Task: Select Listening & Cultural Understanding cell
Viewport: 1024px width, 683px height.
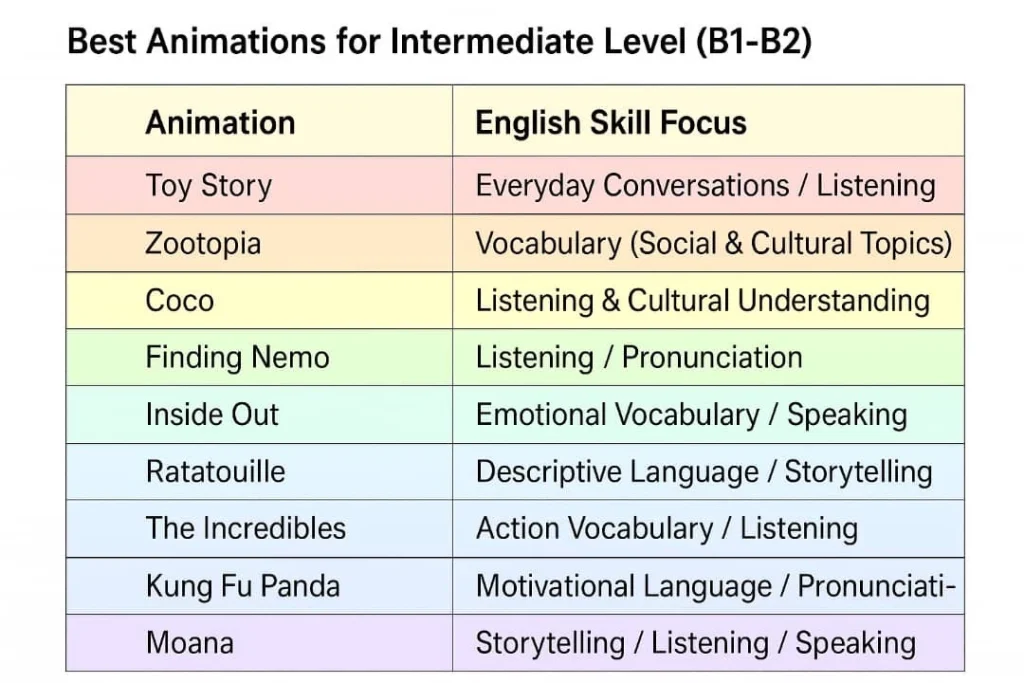Action: coord(709,300)
